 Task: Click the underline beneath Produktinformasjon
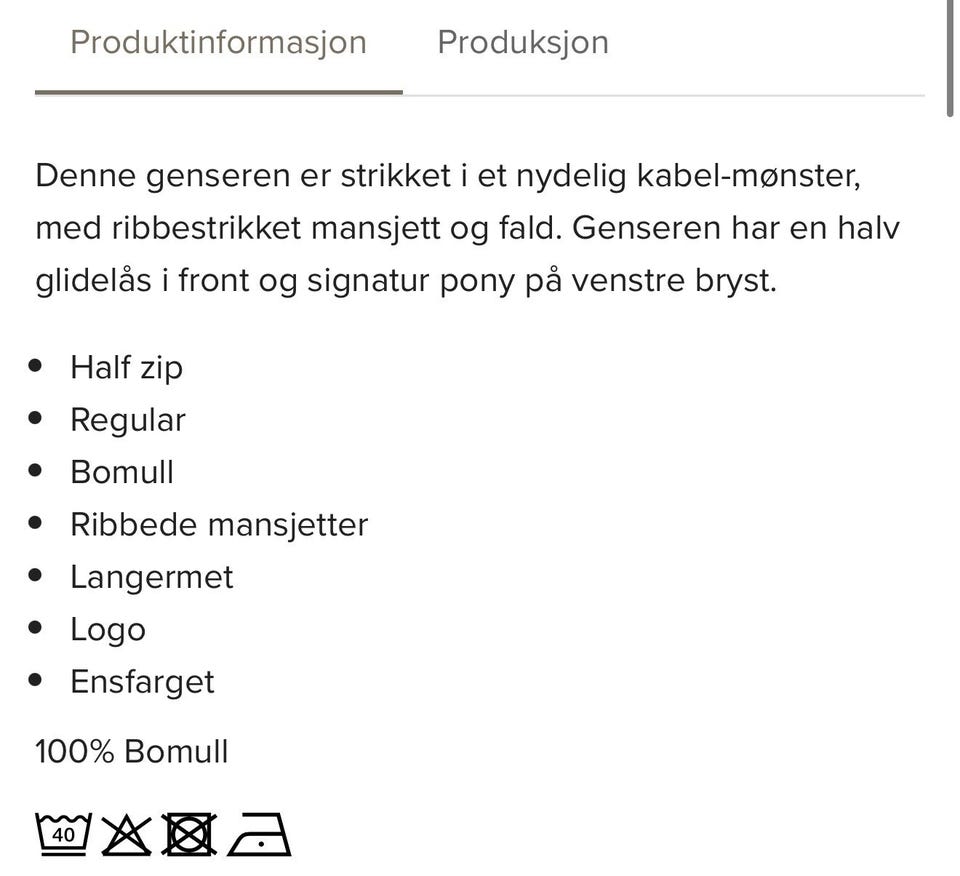click(x=218, y=94)
